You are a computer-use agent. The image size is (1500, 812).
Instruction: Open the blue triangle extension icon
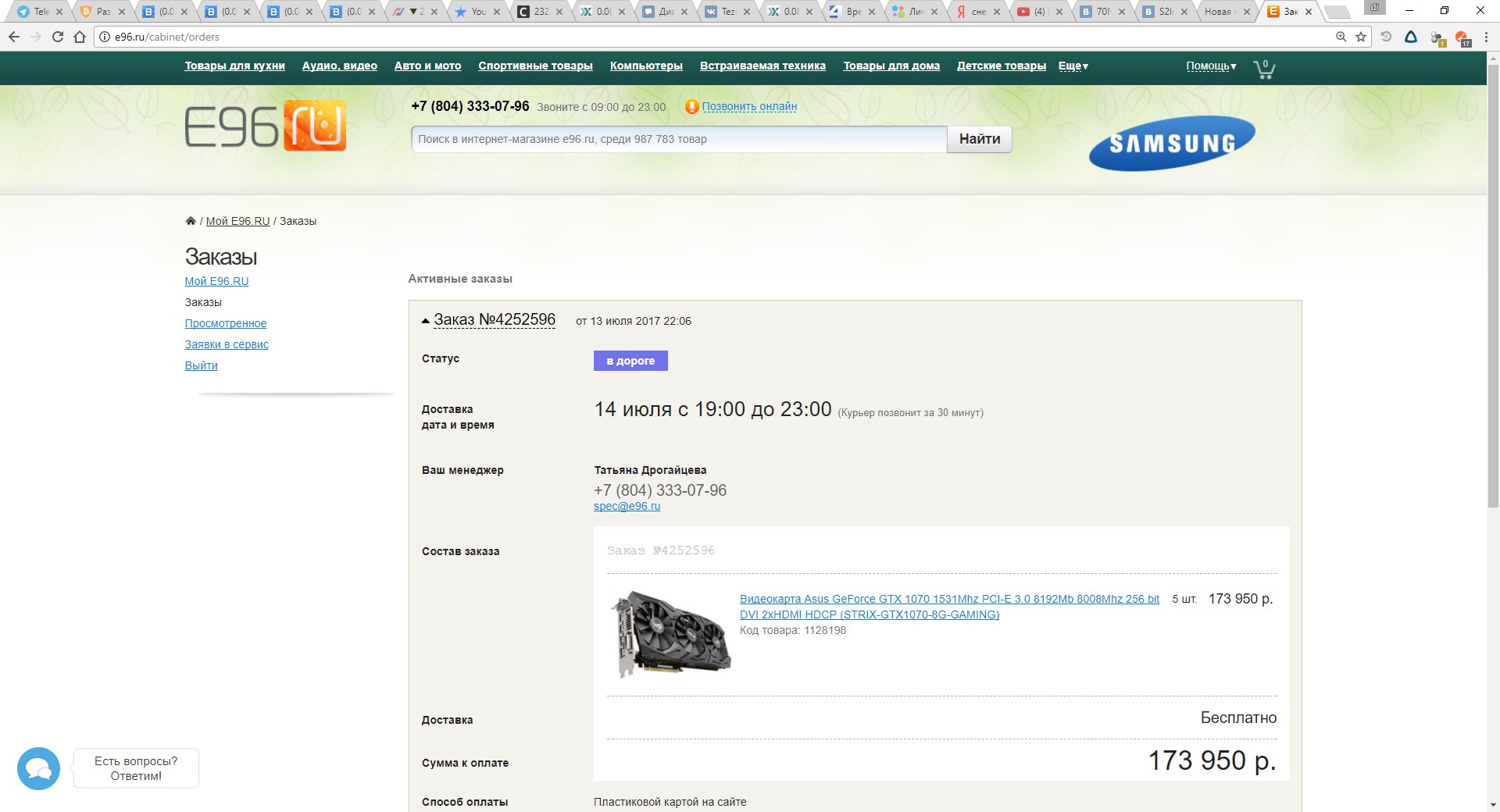(x=1411, y=37)
